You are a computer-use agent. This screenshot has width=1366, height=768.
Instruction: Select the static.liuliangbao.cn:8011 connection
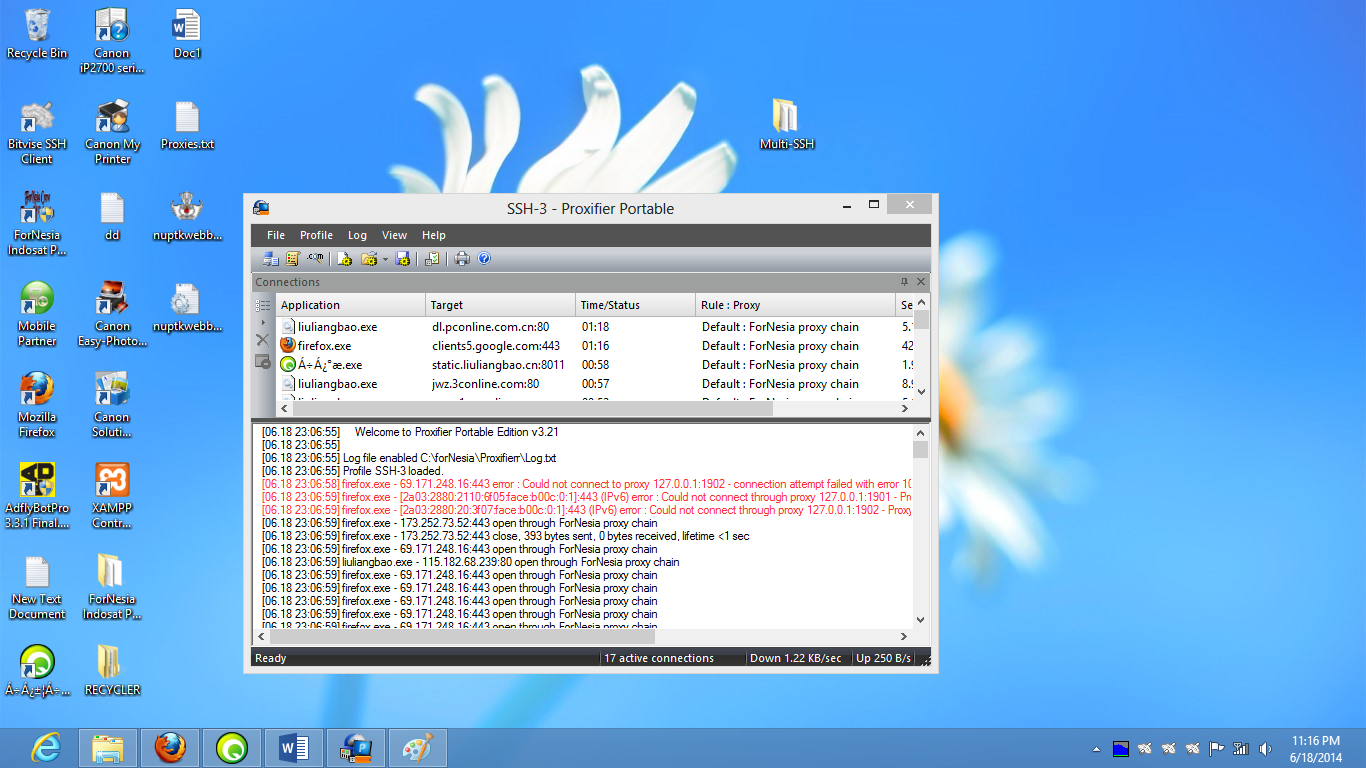coord(595,365)
